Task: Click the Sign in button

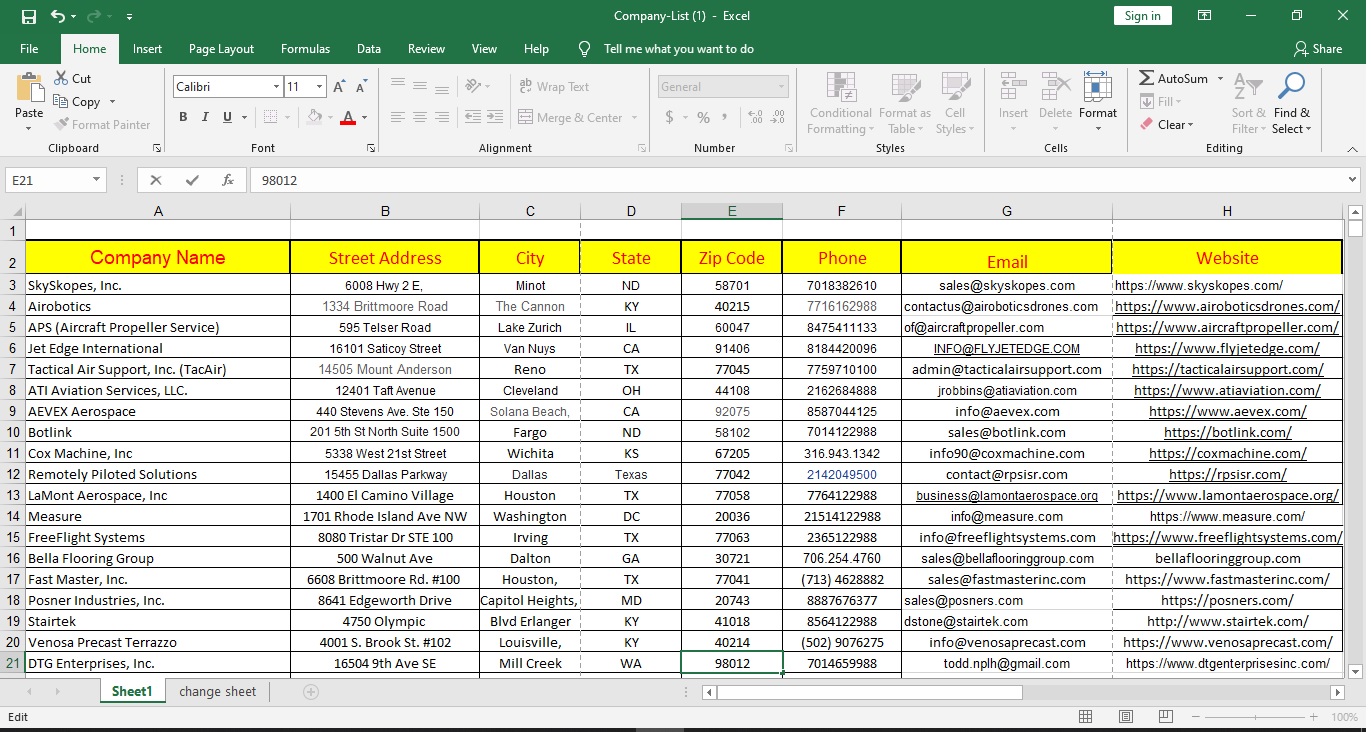Action: point(1142,15)
